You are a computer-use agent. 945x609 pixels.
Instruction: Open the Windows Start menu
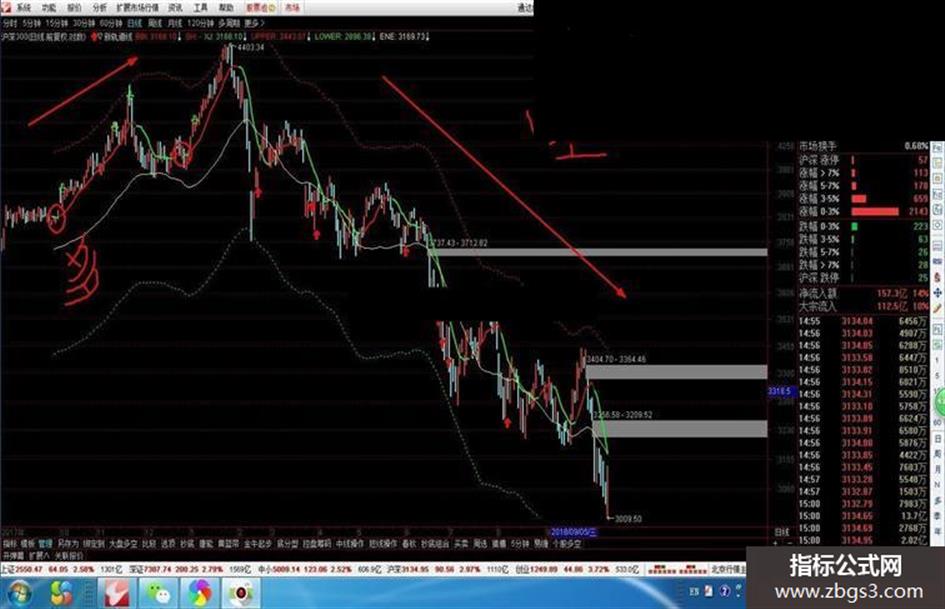tap(19, 593)
